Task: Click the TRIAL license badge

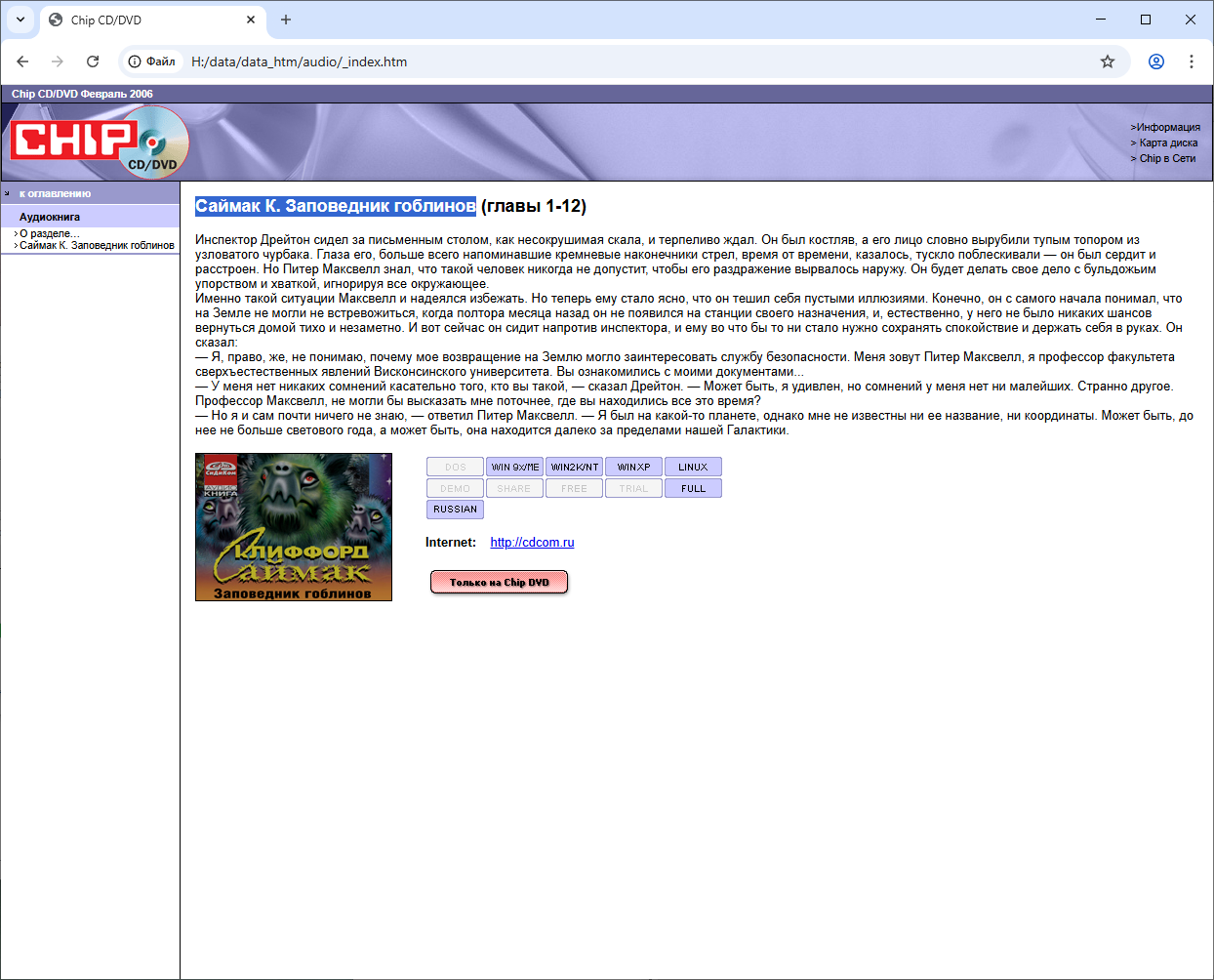Action: (x=633, y=488)
